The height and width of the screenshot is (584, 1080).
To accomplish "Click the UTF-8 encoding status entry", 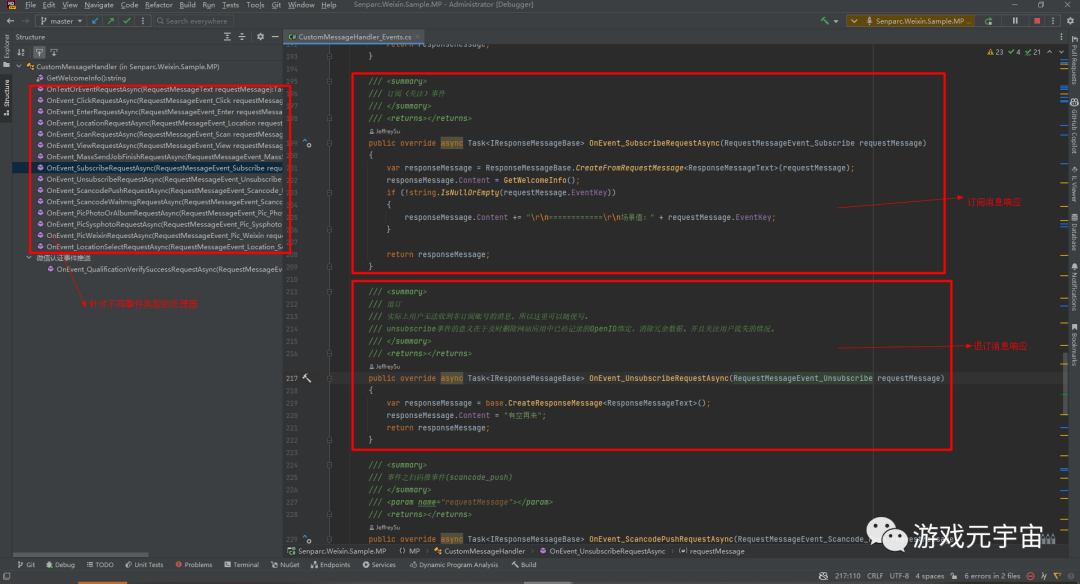I will click(899, 576).
